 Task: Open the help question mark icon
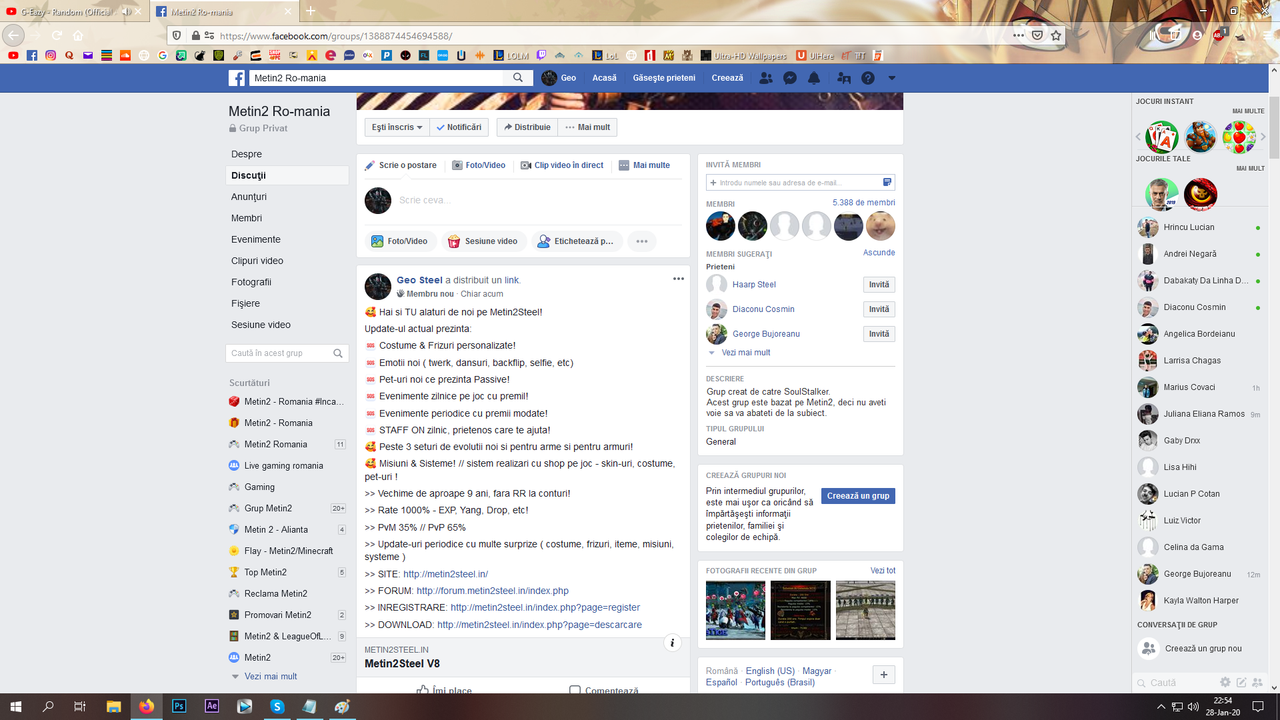868,78
